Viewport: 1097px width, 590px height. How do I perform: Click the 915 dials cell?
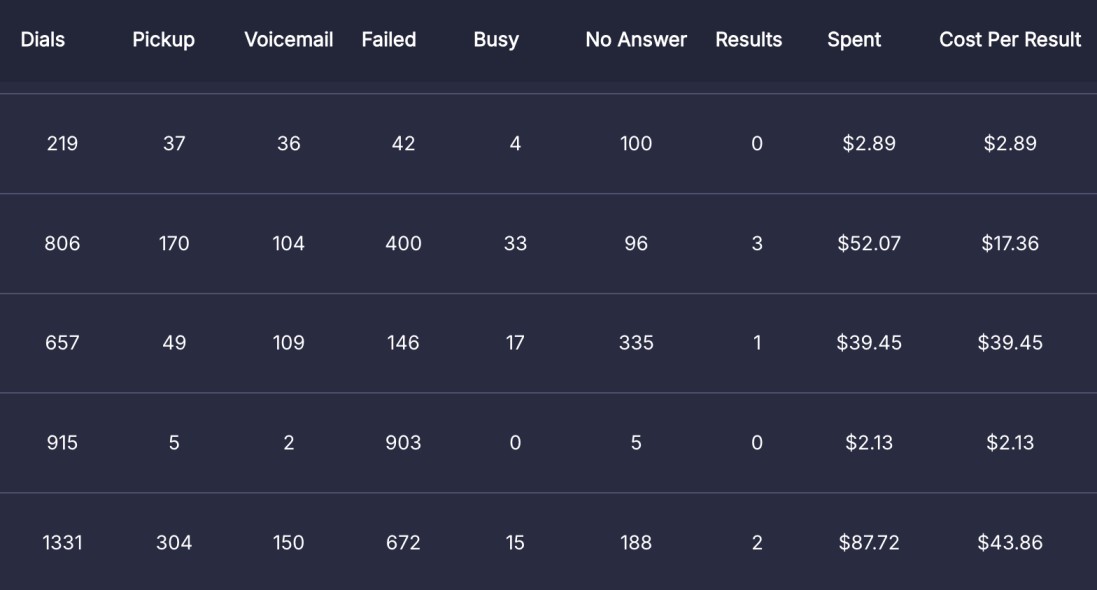62,443
